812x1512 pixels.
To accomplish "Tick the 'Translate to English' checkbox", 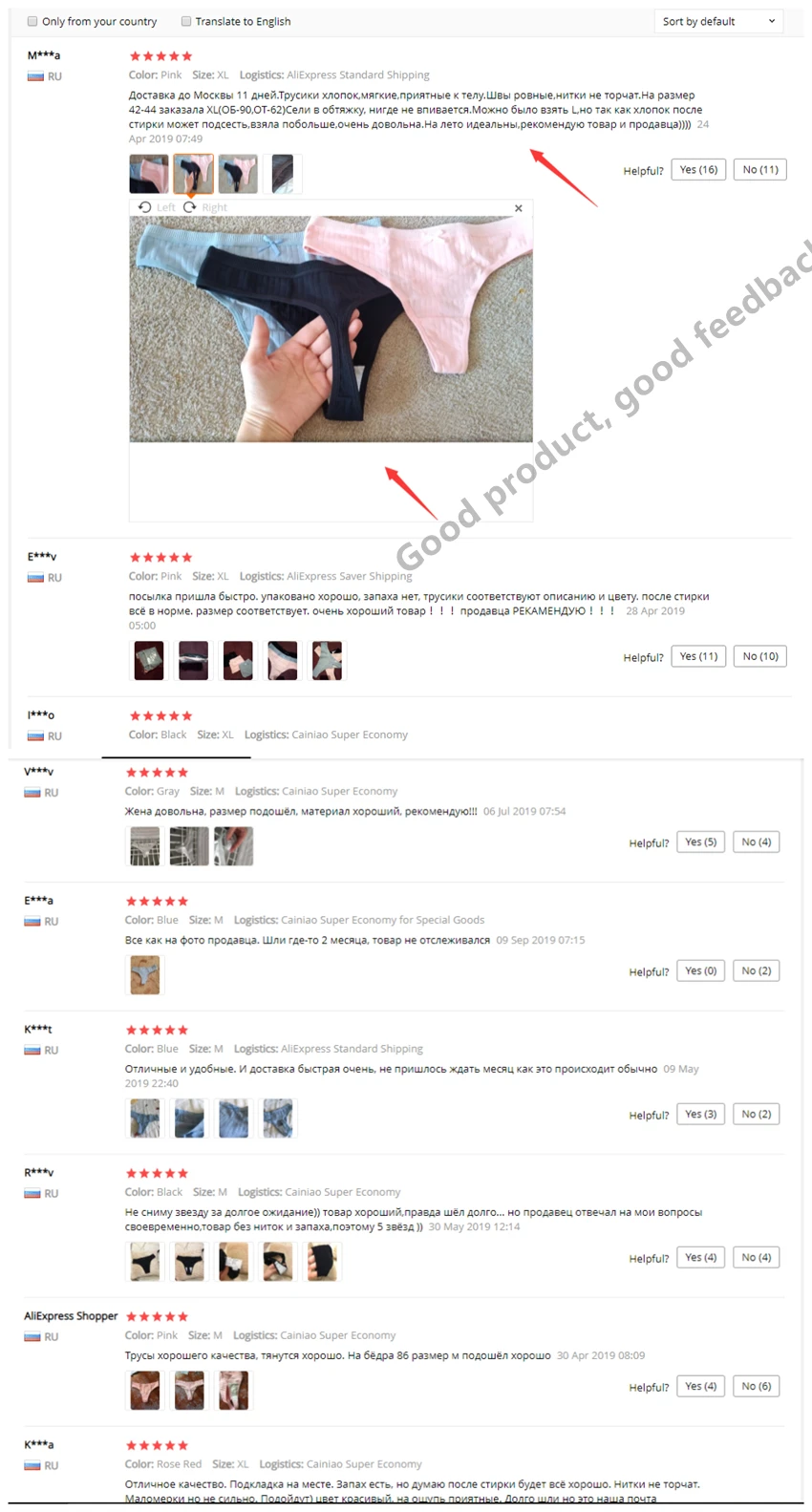I will [186, 21].
